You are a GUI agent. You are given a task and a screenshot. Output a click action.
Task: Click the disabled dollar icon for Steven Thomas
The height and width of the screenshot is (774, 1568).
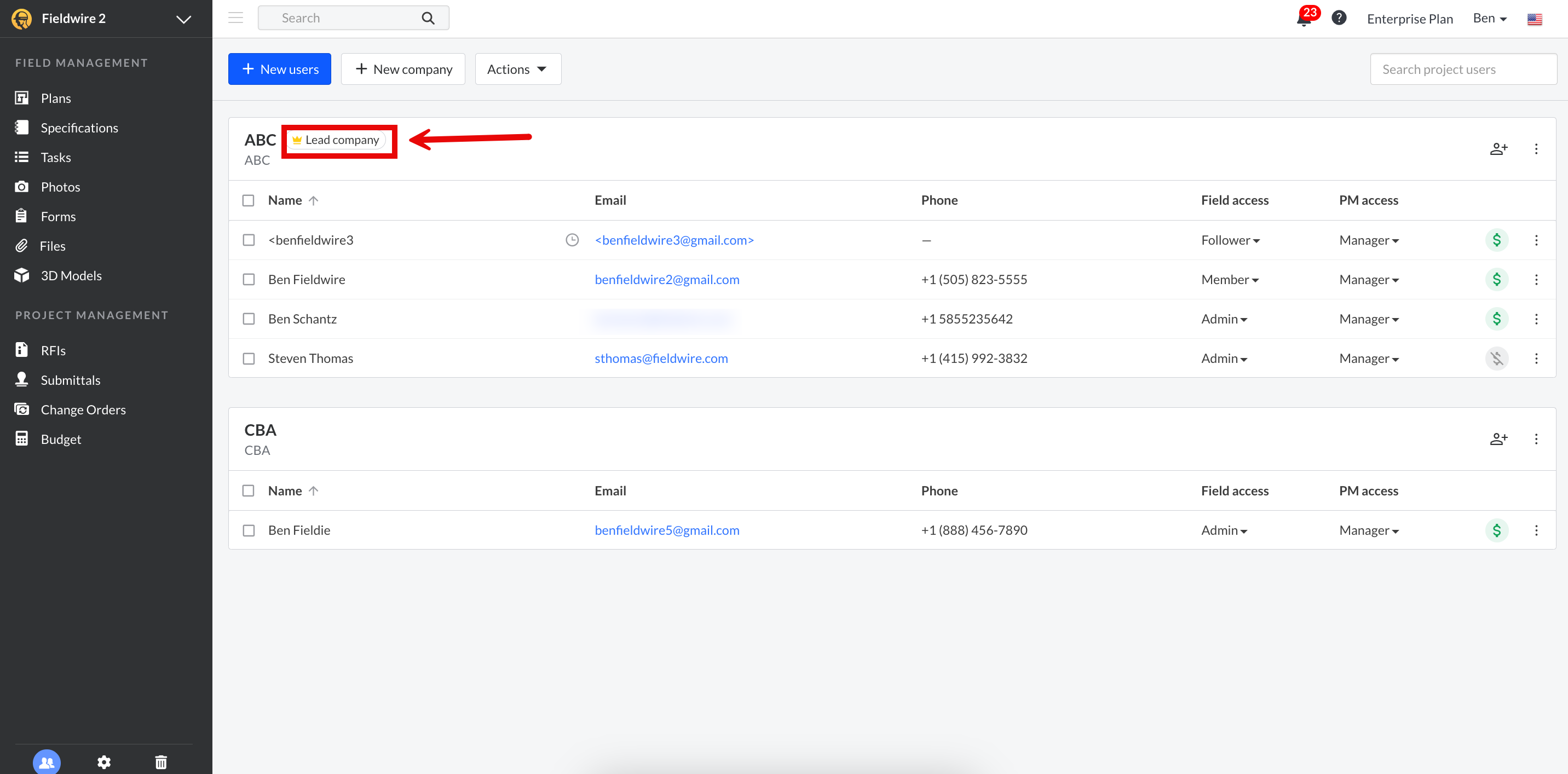[x=1497, y=359]
